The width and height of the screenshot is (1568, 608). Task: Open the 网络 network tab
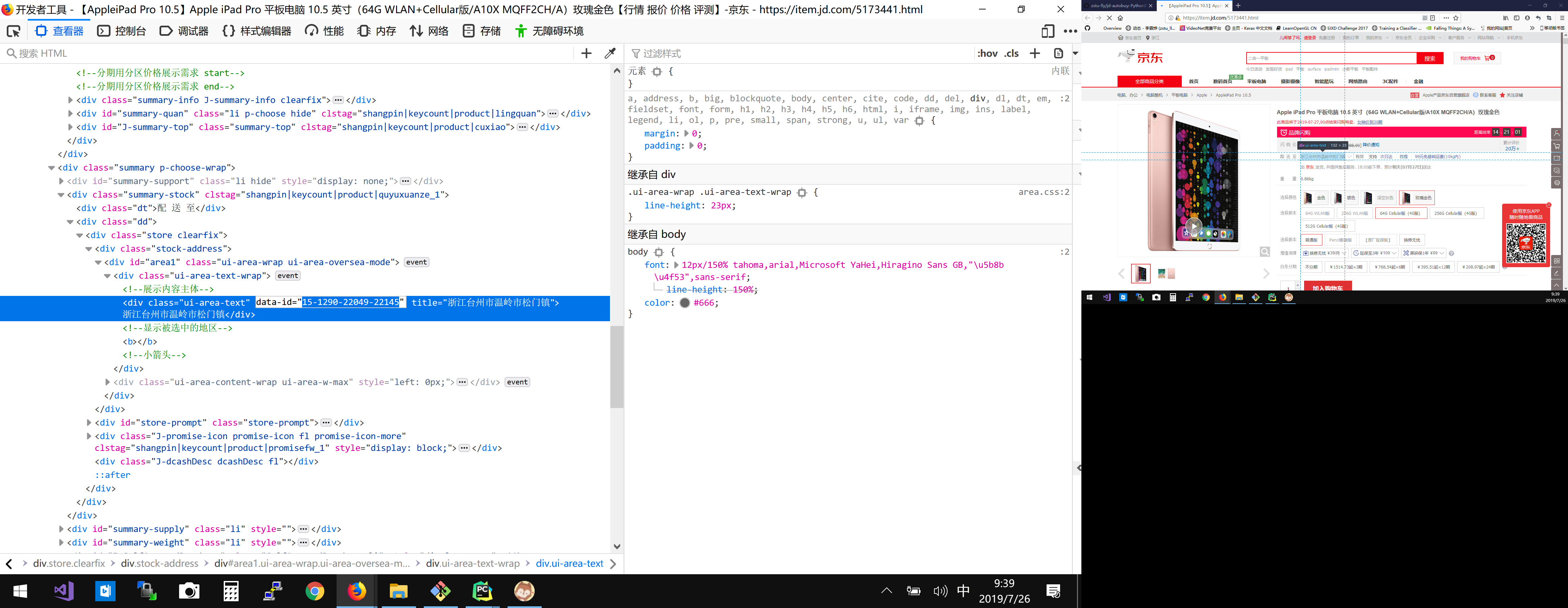[x=429, y=31]
